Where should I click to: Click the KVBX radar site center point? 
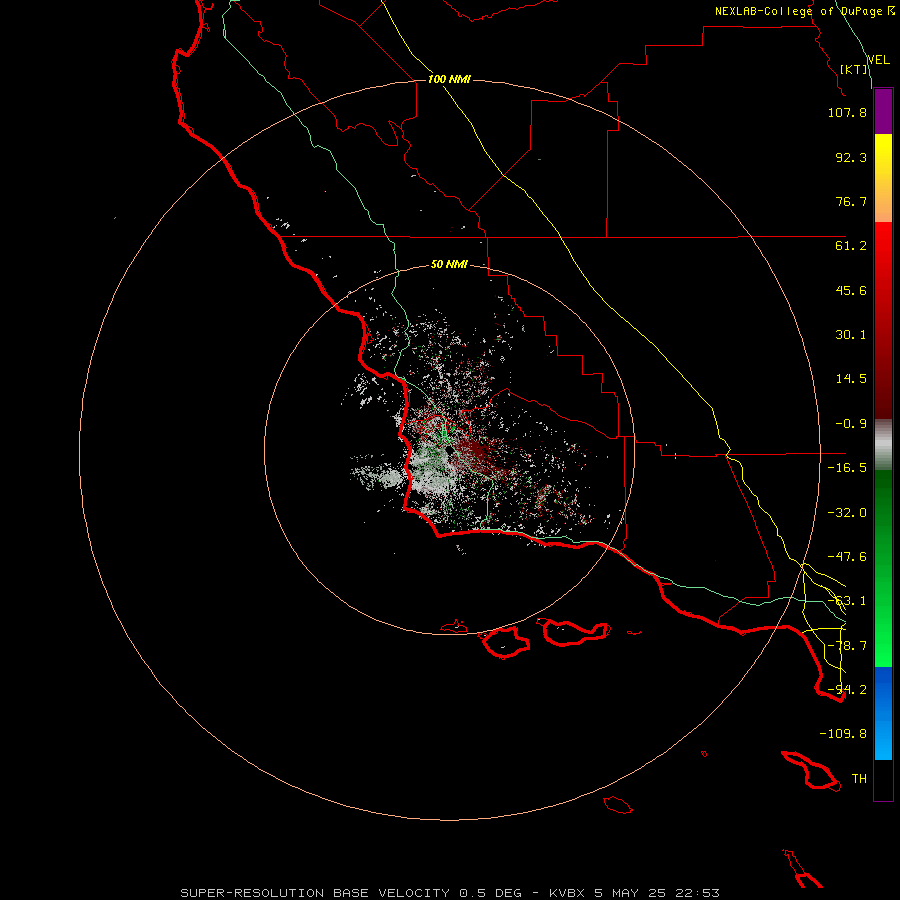[x=449, y=450]
